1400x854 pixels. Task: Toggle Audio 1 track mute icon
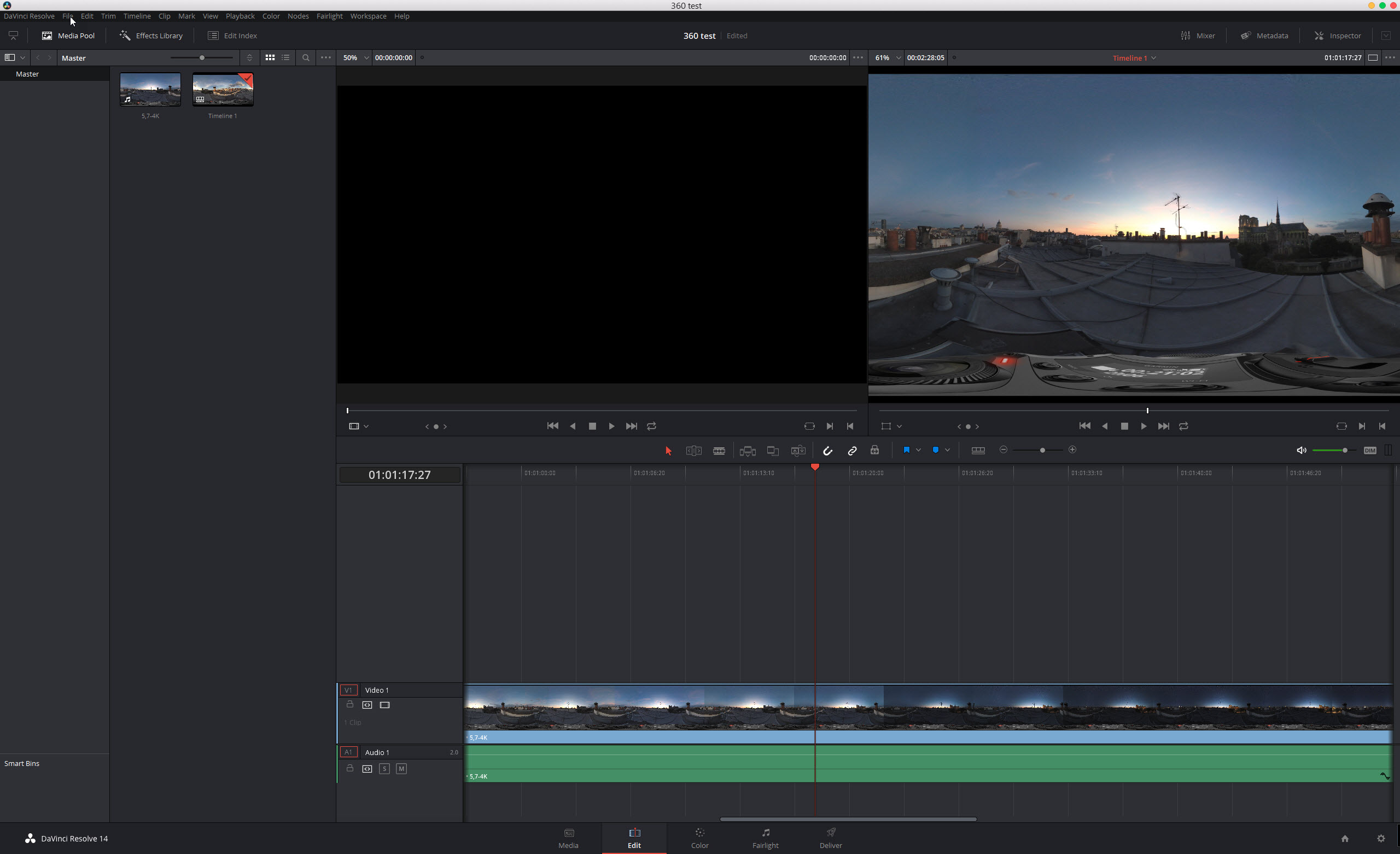[x=401, y=768]
